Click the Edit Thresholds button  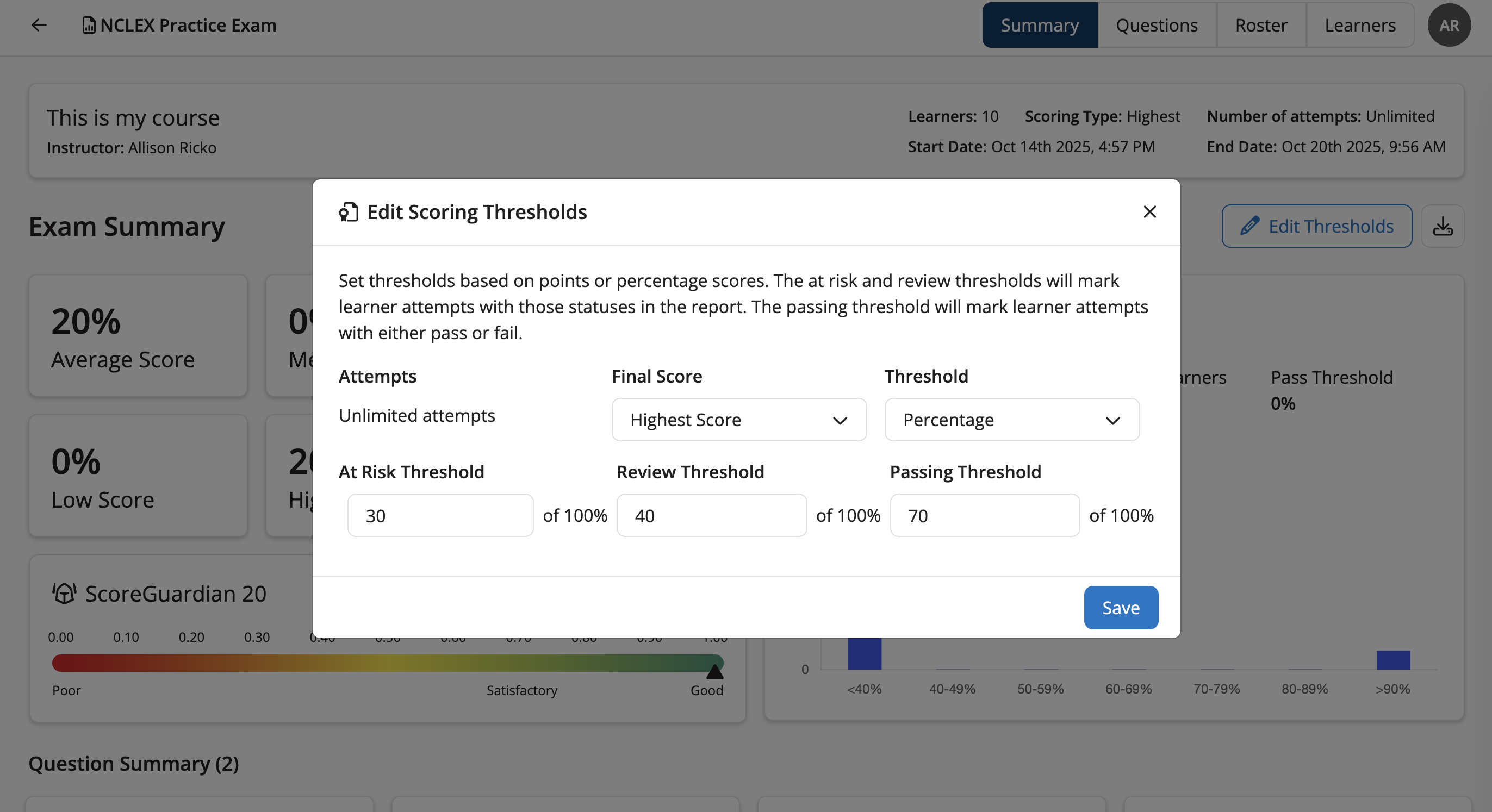[x=1316, y=226]
